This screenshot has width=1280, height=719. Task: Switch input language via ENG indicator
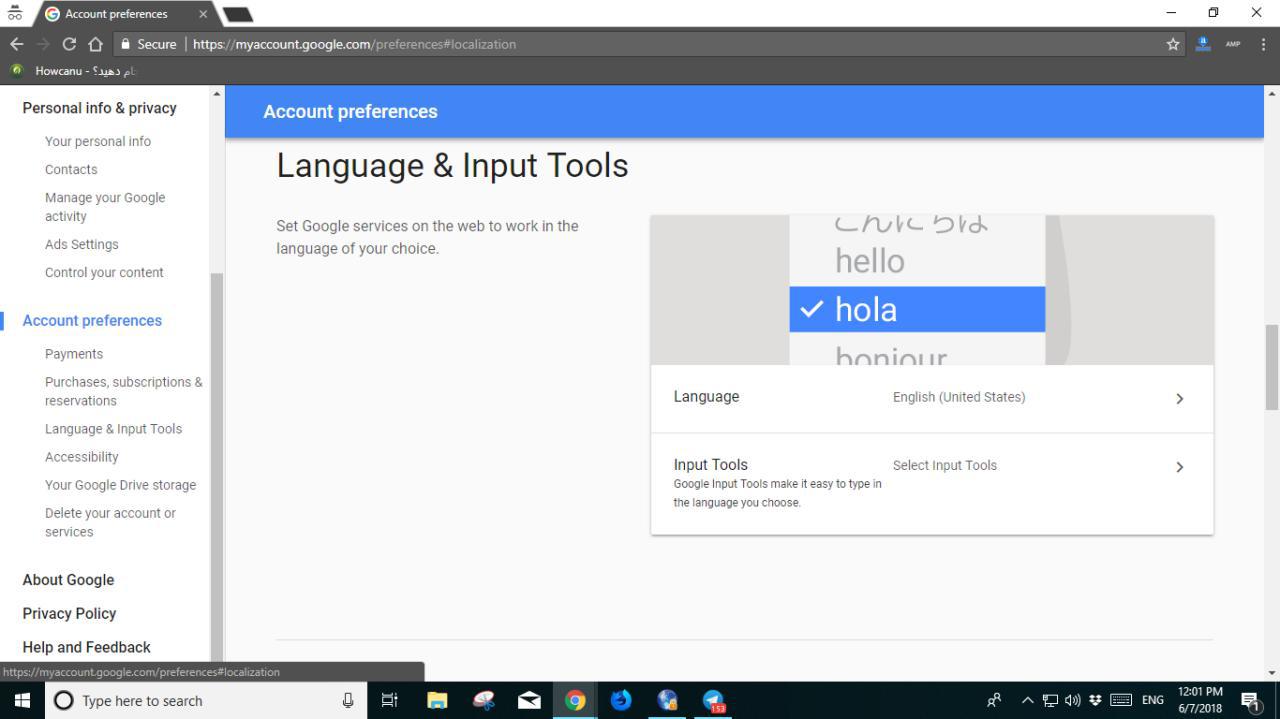[x=1153, y=700]
